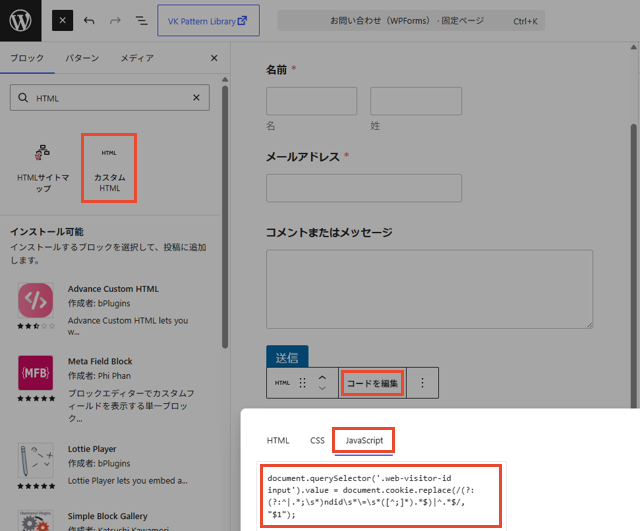Click the redo arrow icon
640x531 pixels.
point(115,20)
